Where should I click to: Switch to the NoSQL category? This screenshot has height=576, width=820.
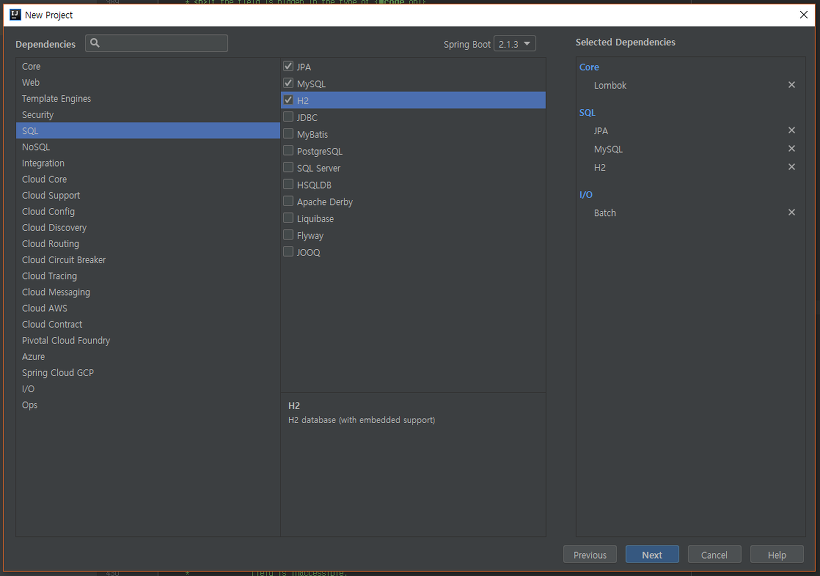148,147
